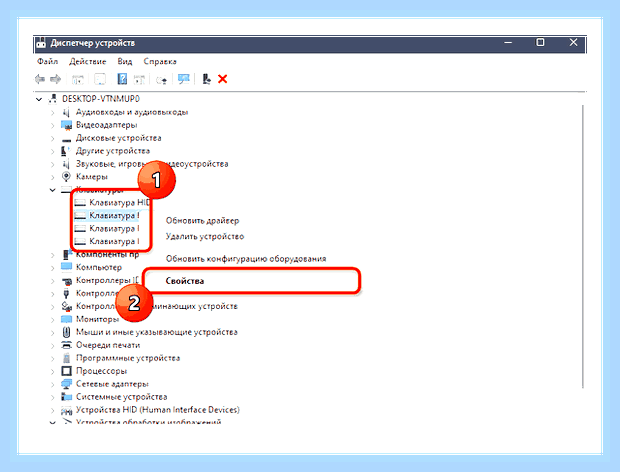Image resolution: width=620 pixels, height=472 pixels.
Task: Click the red X uninstall device icon
Action: point(223,79)
